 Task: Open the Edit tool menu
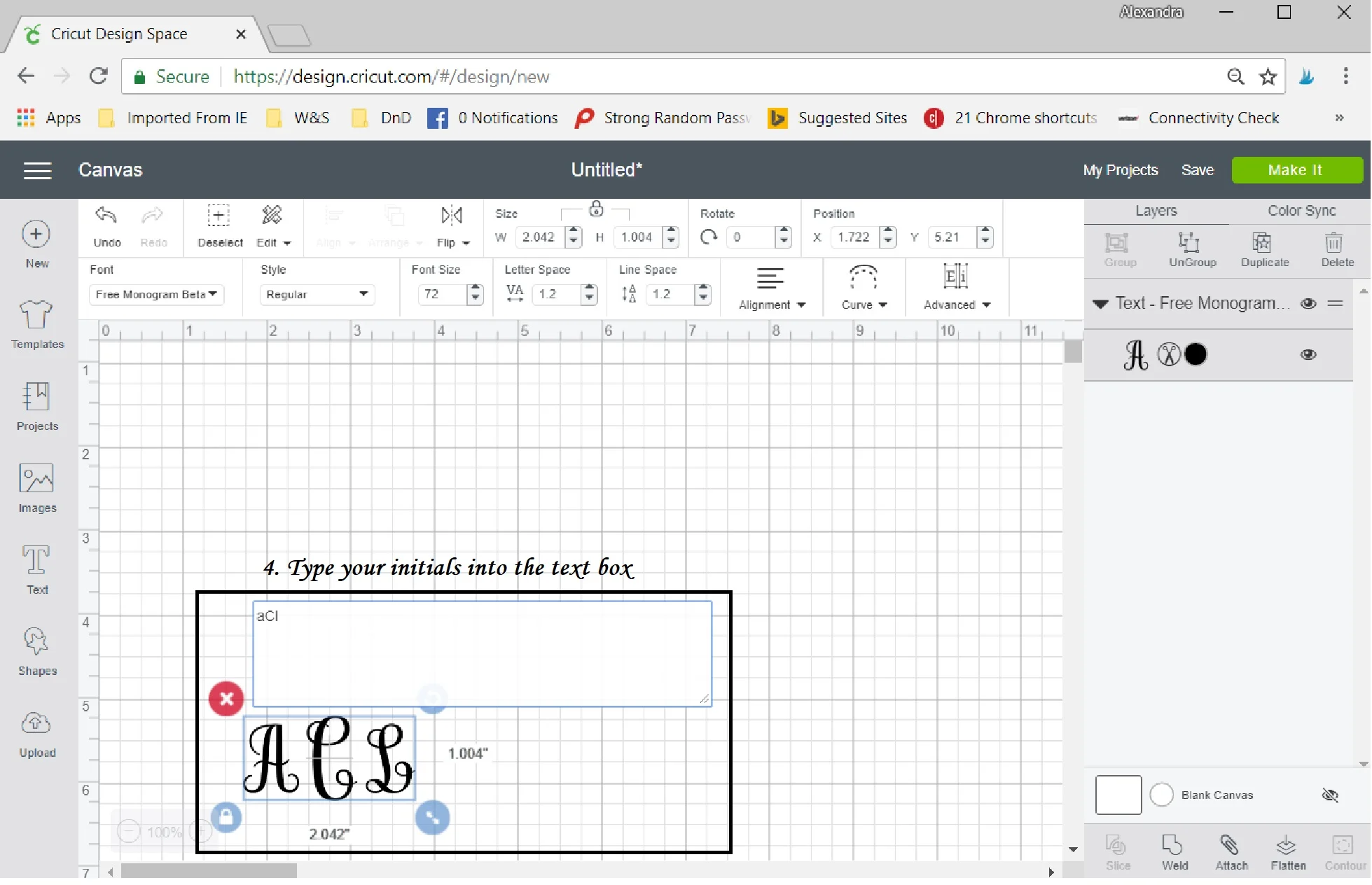pyautogui.click(x=272, y=226)
